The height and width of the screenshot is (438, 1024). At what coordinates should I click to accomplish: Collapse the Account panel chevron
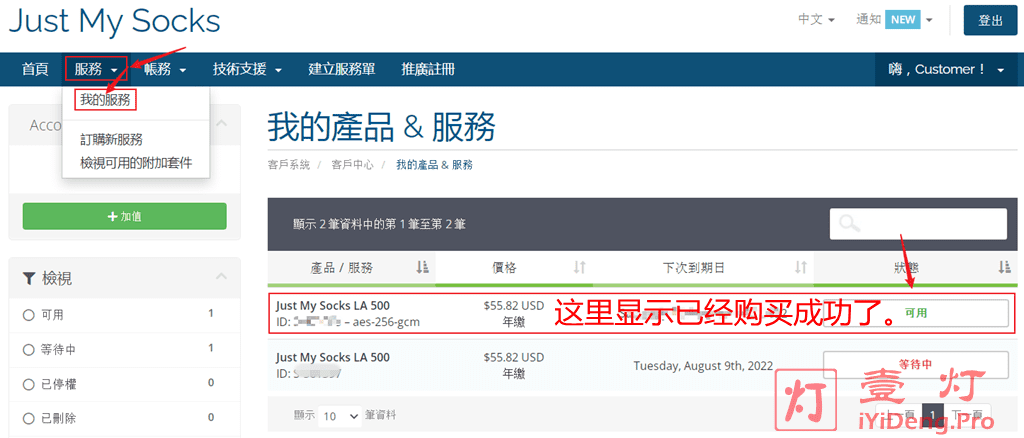[x=222, y=123]
